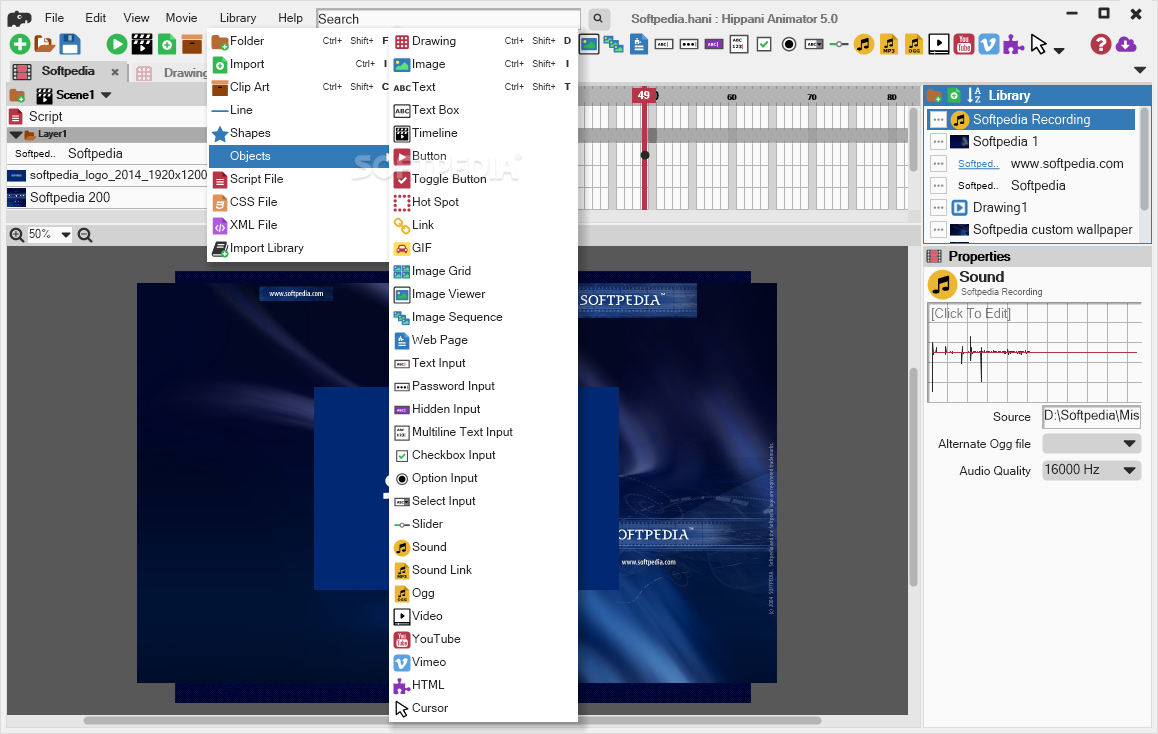Open the File menu
Viewport: 1158px width, 734px height.
click(54, 18)
